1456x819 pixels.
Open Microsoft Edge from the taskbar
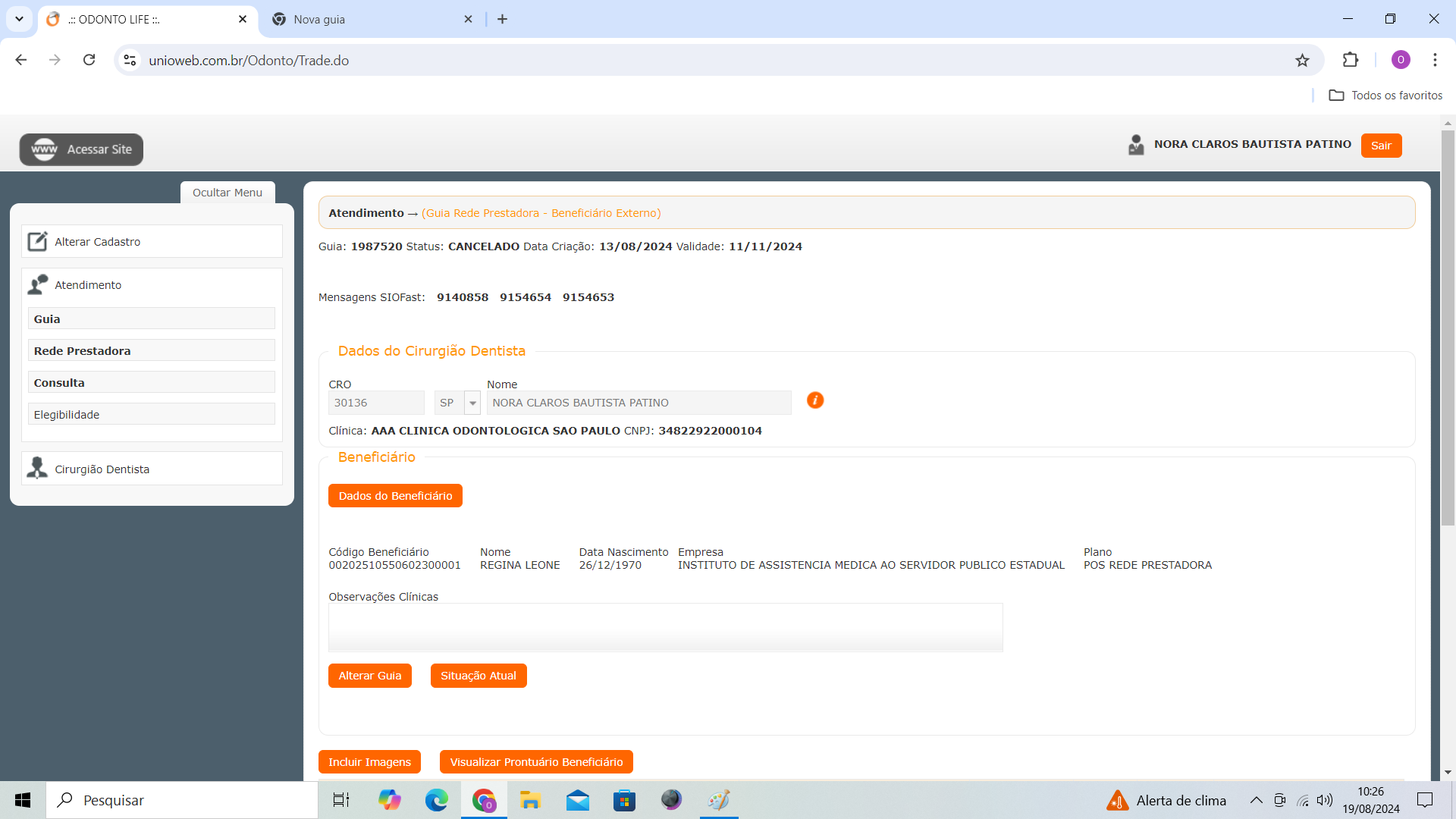point(436,800)
